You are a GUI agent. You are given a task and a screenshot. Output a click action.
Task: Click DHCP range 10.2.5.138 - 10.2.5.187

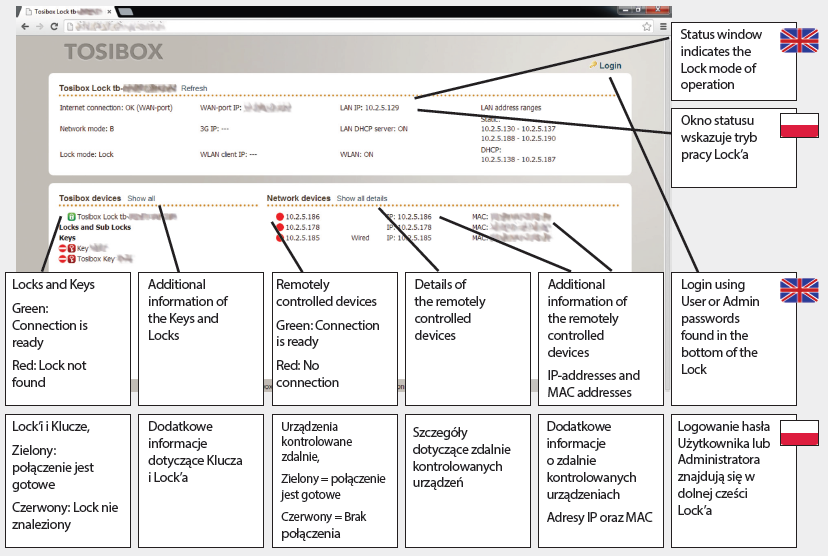pyautogui.click(x=518, y=159)
